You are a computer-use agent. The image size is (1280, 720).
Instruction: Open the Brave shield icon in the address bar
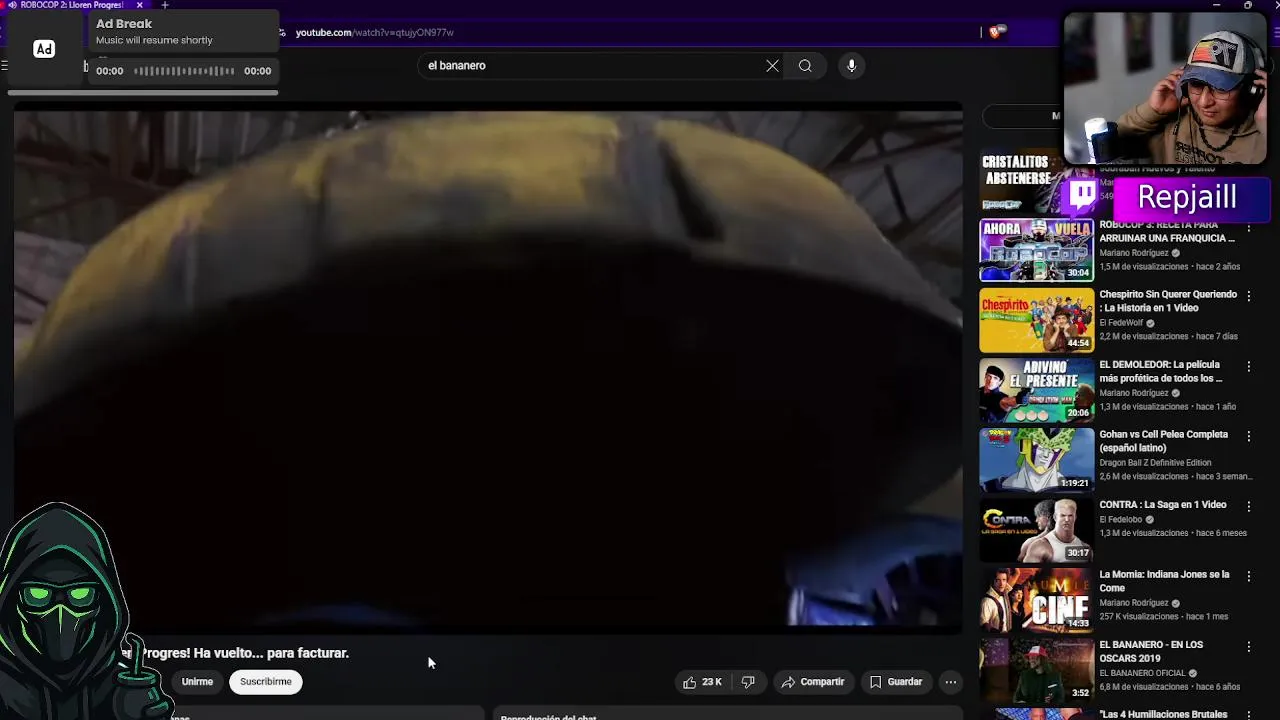[995, 32]
